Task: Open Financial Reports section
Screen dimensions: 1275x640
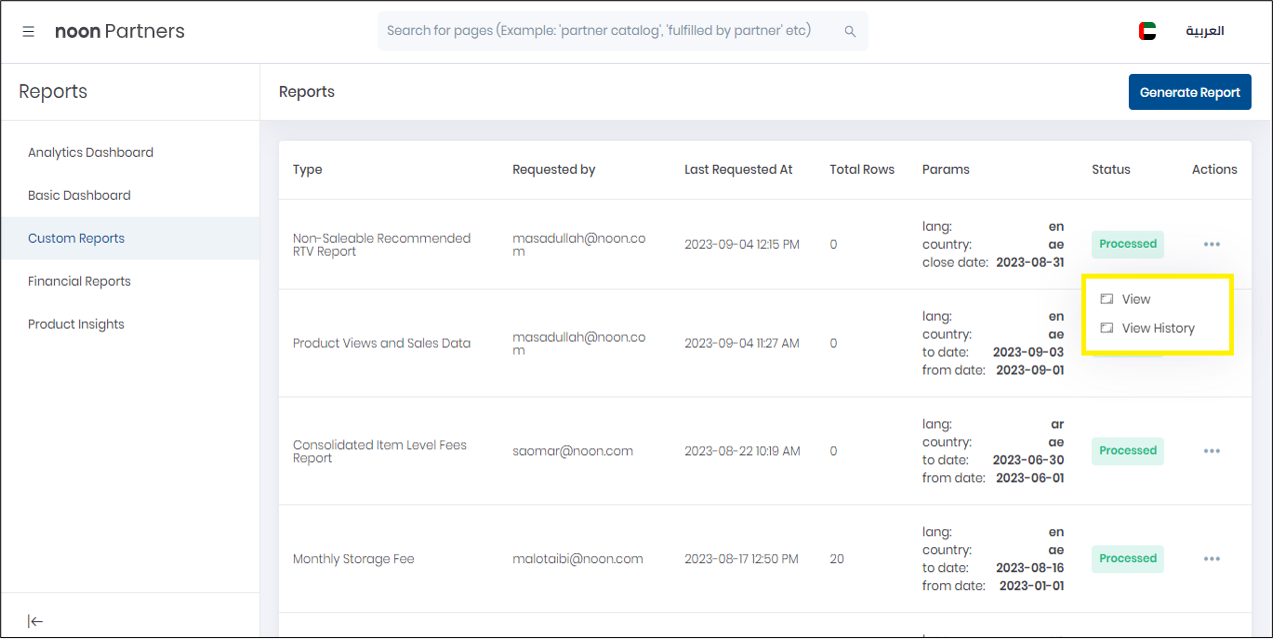Action: click(79, 282)
